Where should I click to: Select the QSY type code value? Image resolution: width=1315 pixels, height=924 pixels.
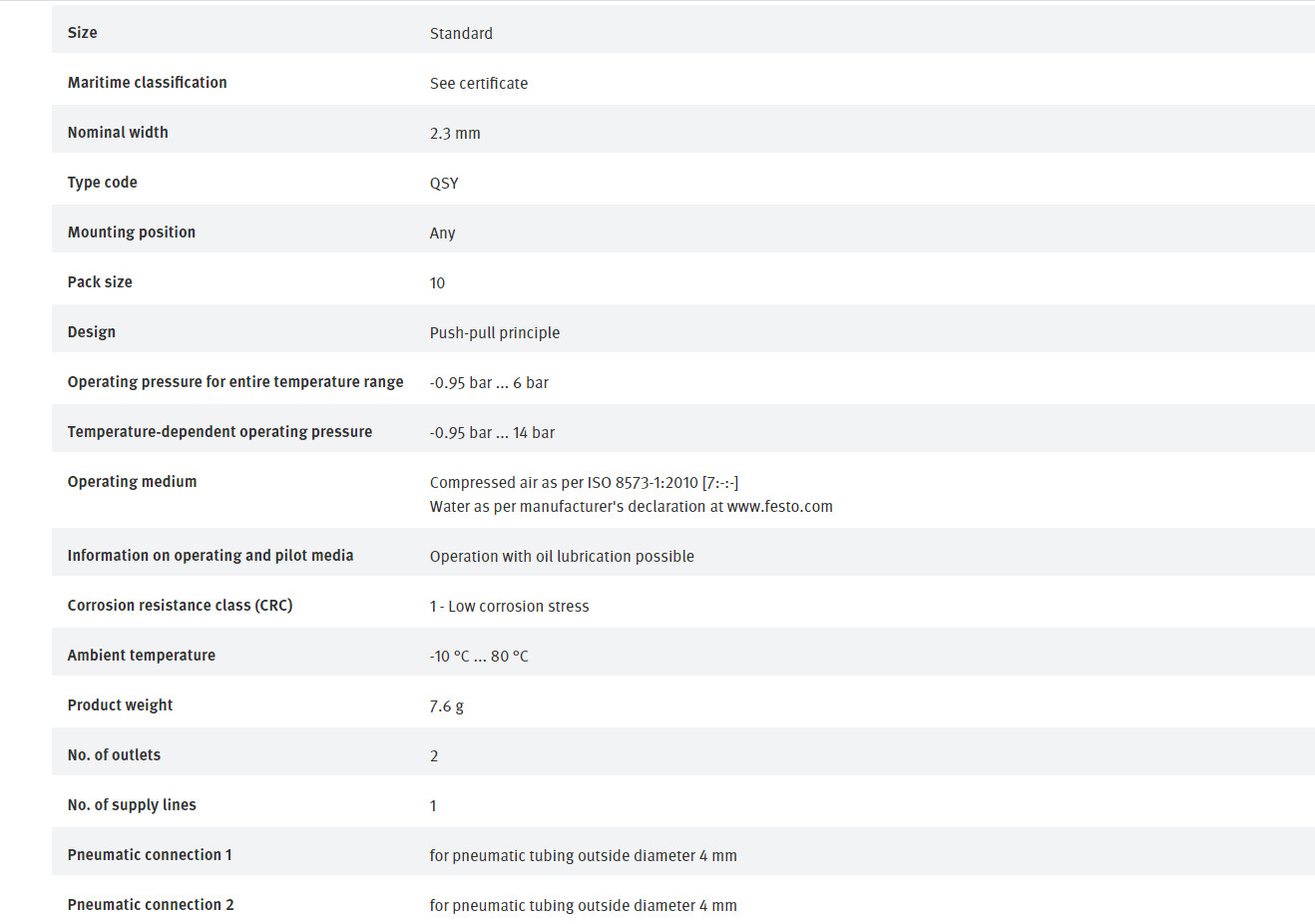(x=444, y=184)
